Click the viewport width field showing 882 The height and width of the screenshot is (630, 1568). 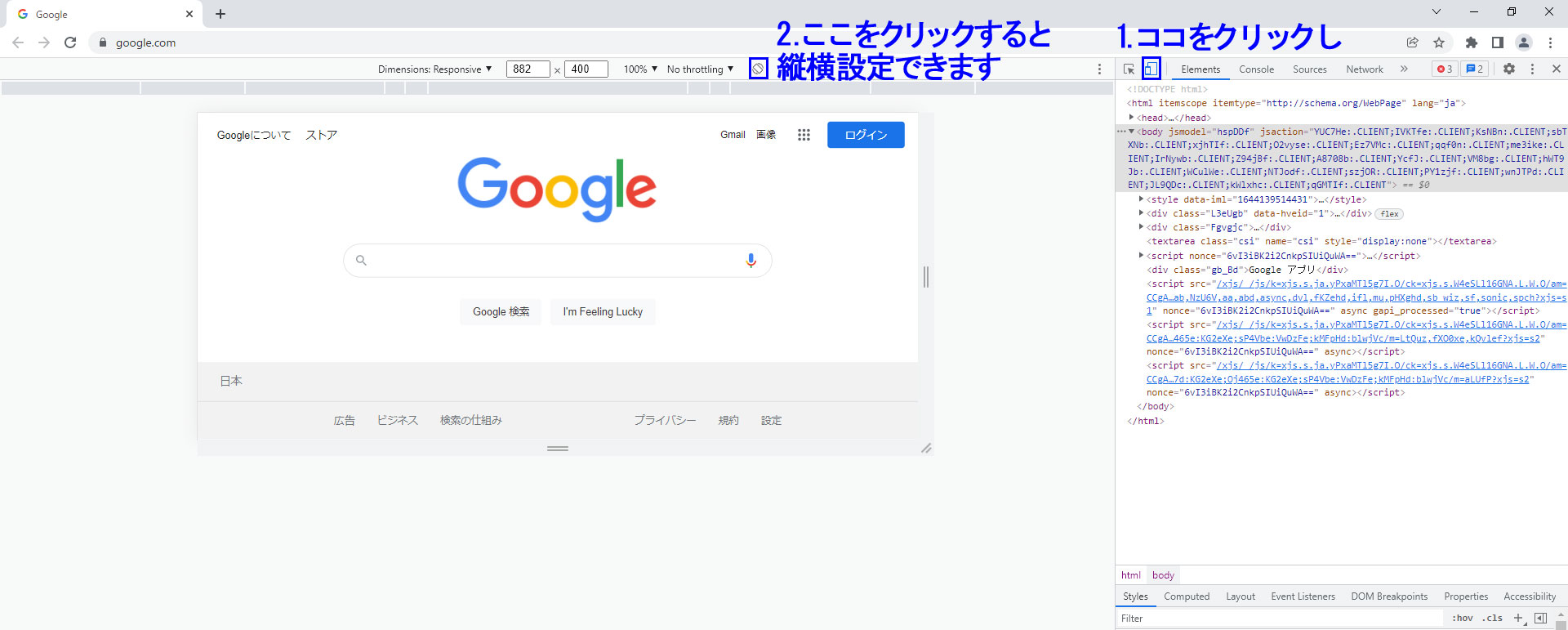528,69
